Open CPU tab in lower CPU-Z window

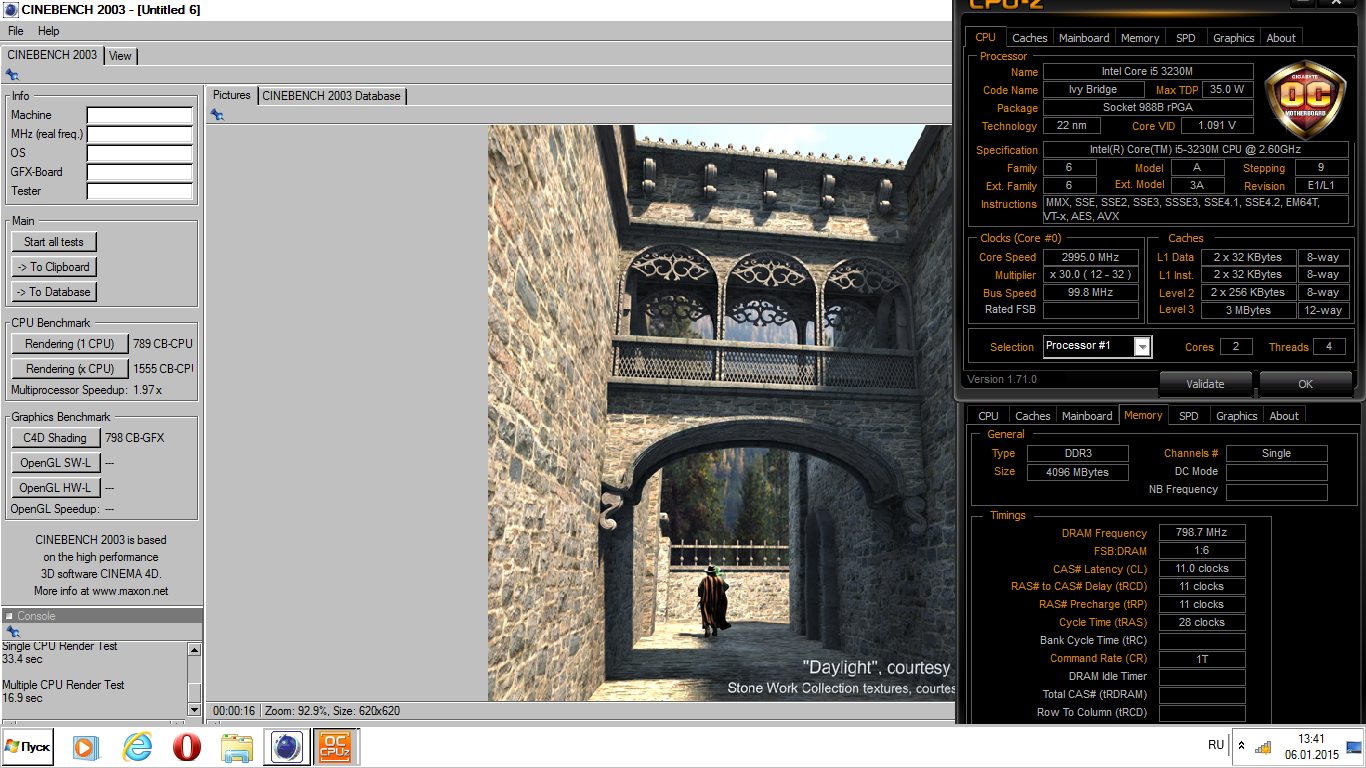pos(989,416)
